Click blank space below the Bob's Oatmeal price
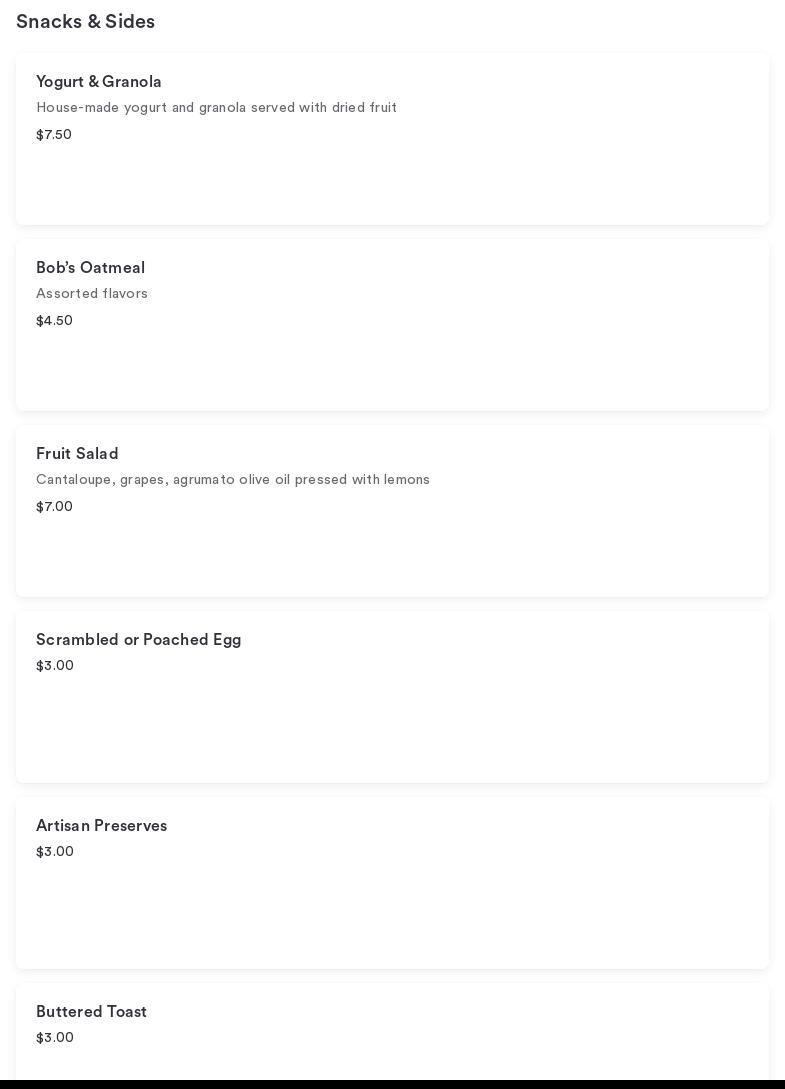Image resolution: width=785 pixels, height=1089 pixels. [392, 368]
